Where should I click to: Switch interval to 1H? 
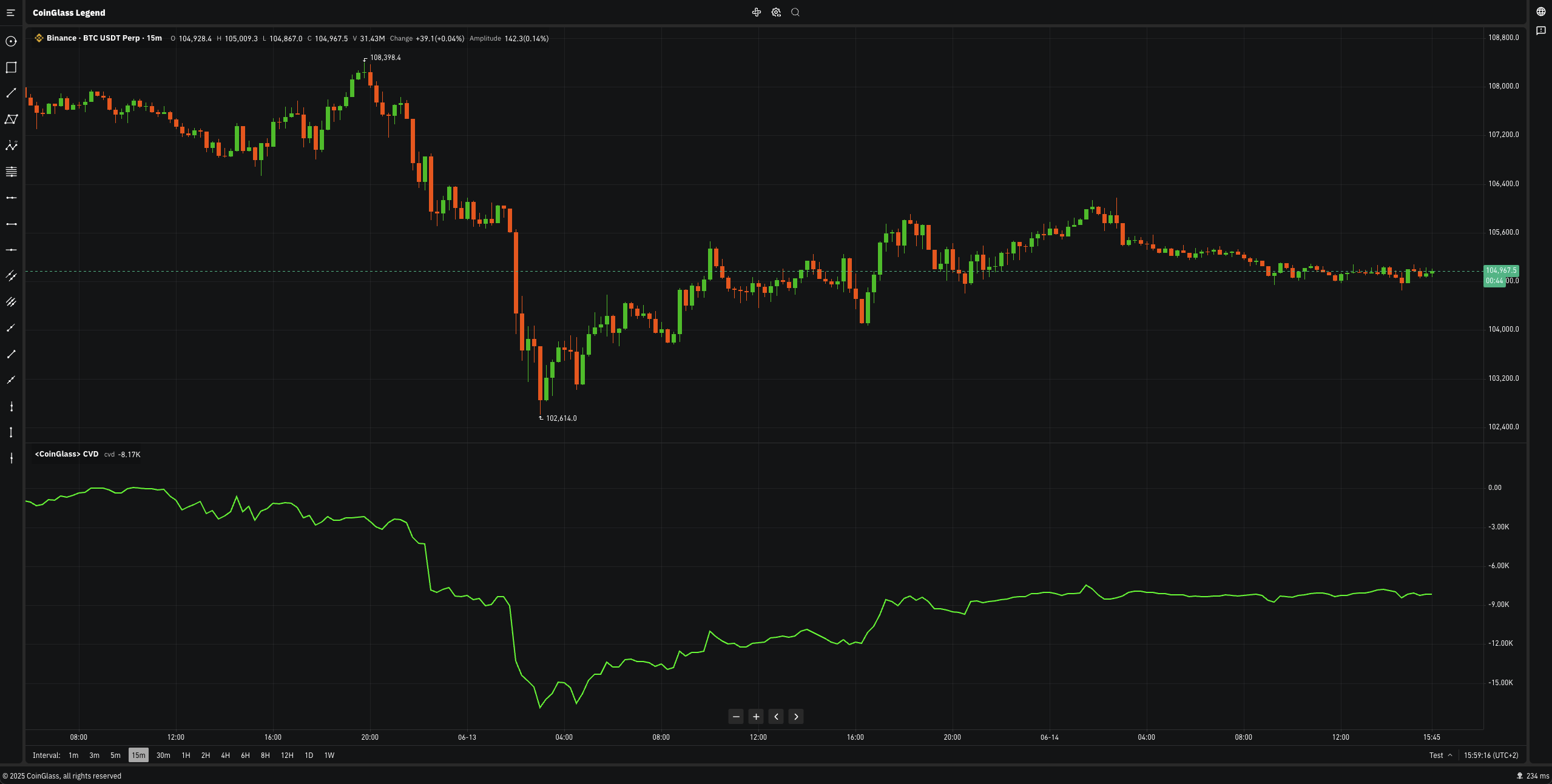(x=186, y=755)
